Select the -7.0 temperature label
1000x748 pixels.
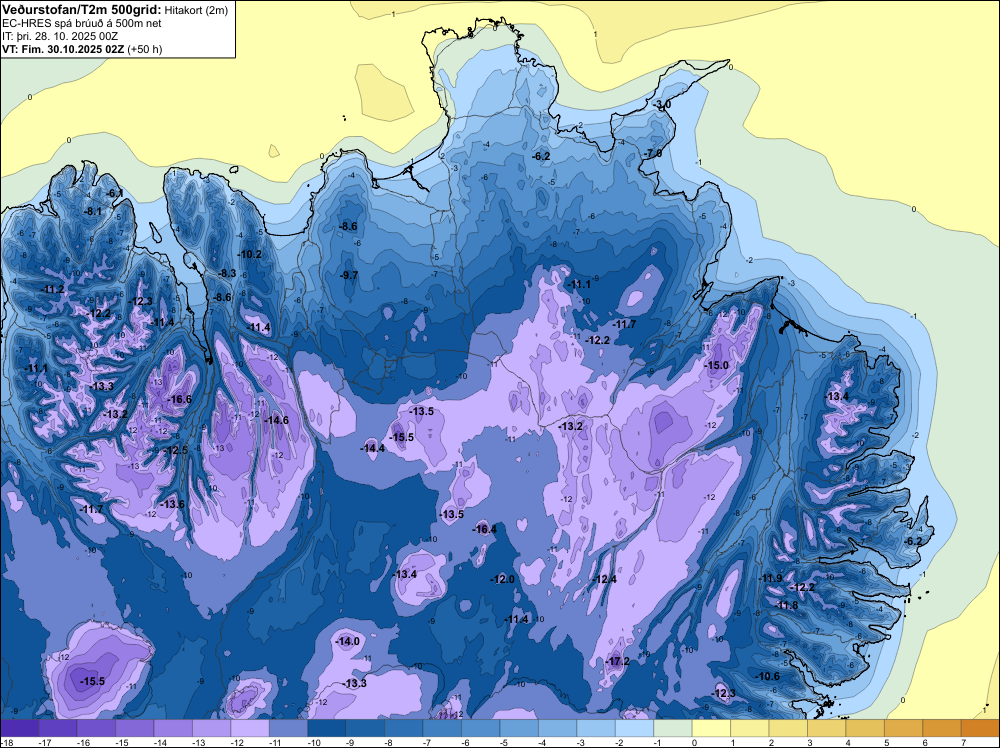click(x=652, y=154)
